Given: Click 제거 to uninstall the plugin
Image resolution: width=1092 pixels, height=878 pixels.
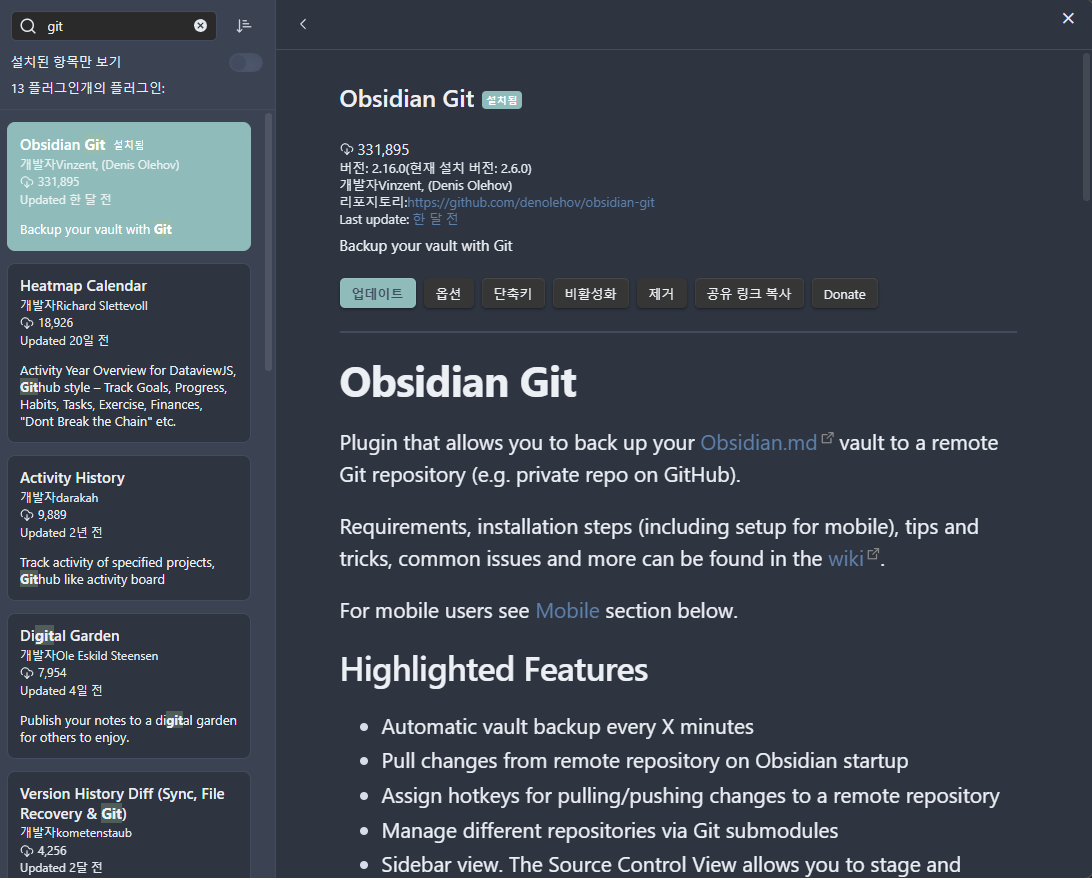Looking at the screenshot, I should coord(662,294).
